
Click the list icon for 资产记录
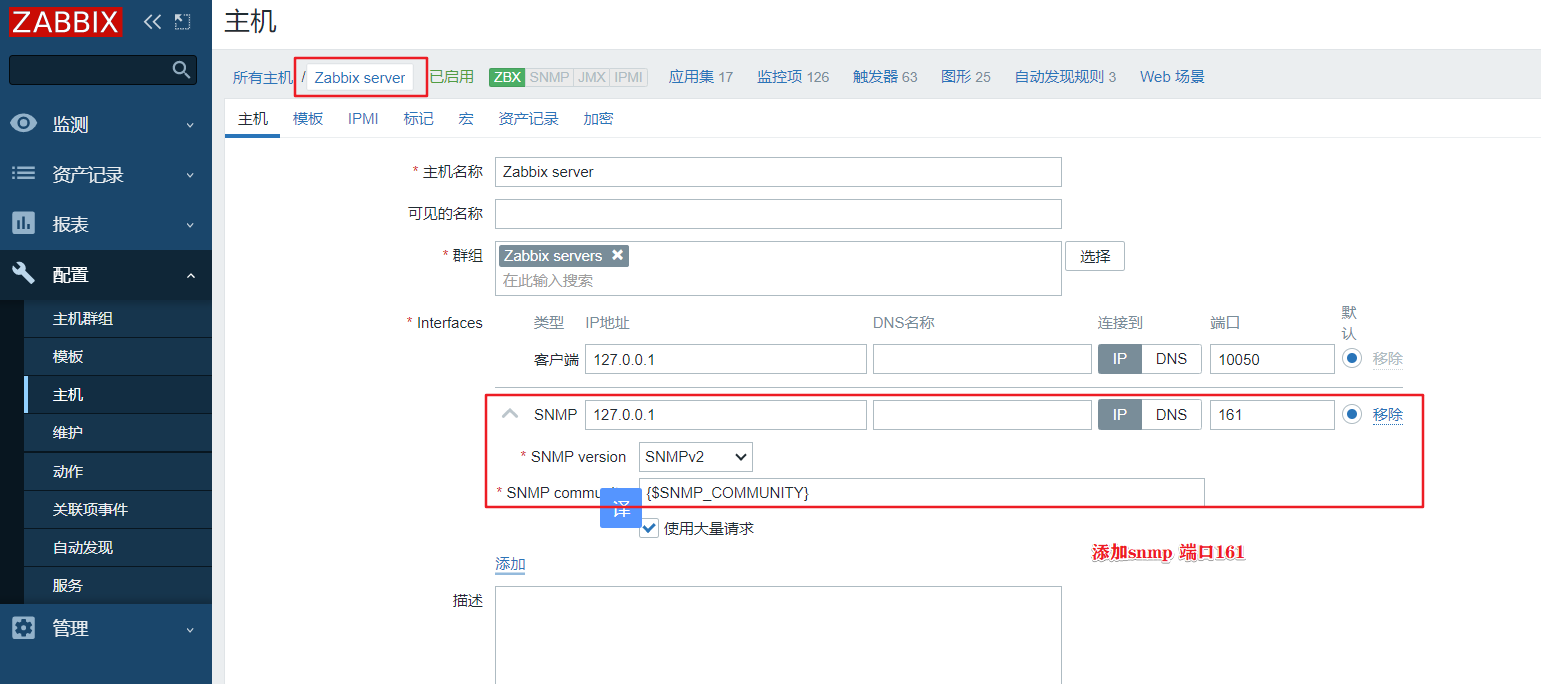click(23, 173)
